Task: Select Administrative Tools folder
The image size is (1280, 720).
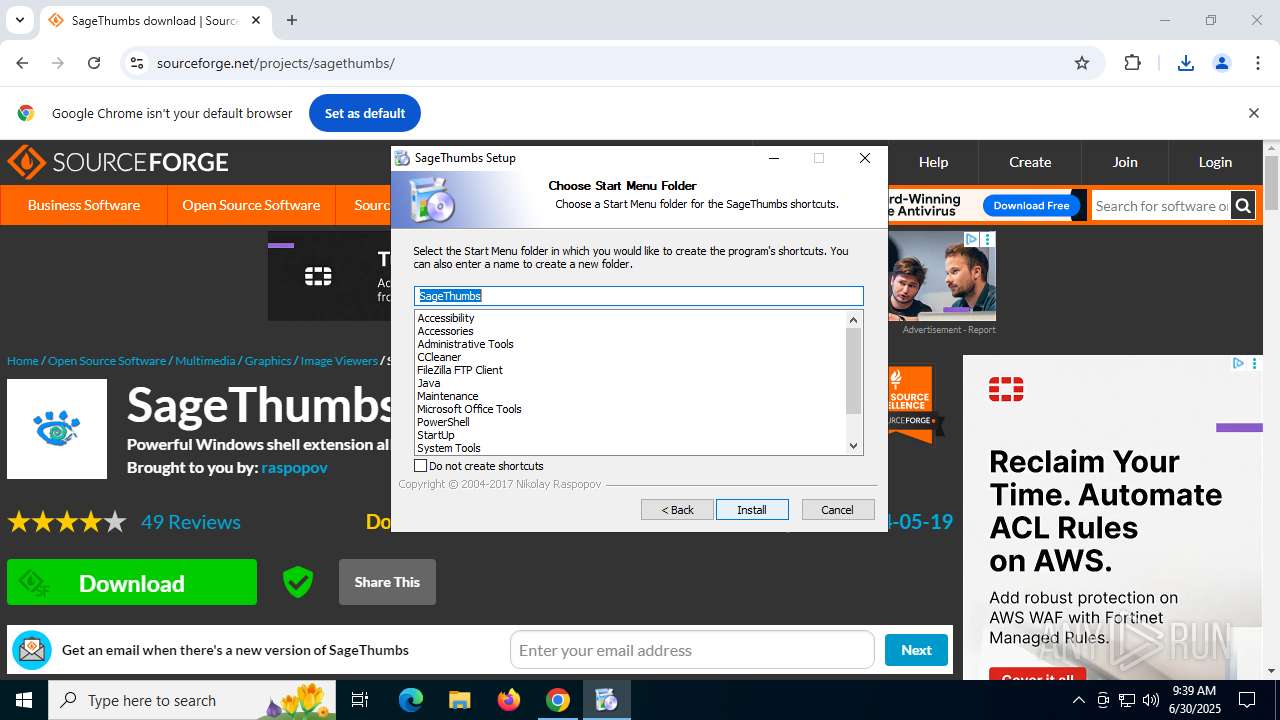Action: pos(465,344)
